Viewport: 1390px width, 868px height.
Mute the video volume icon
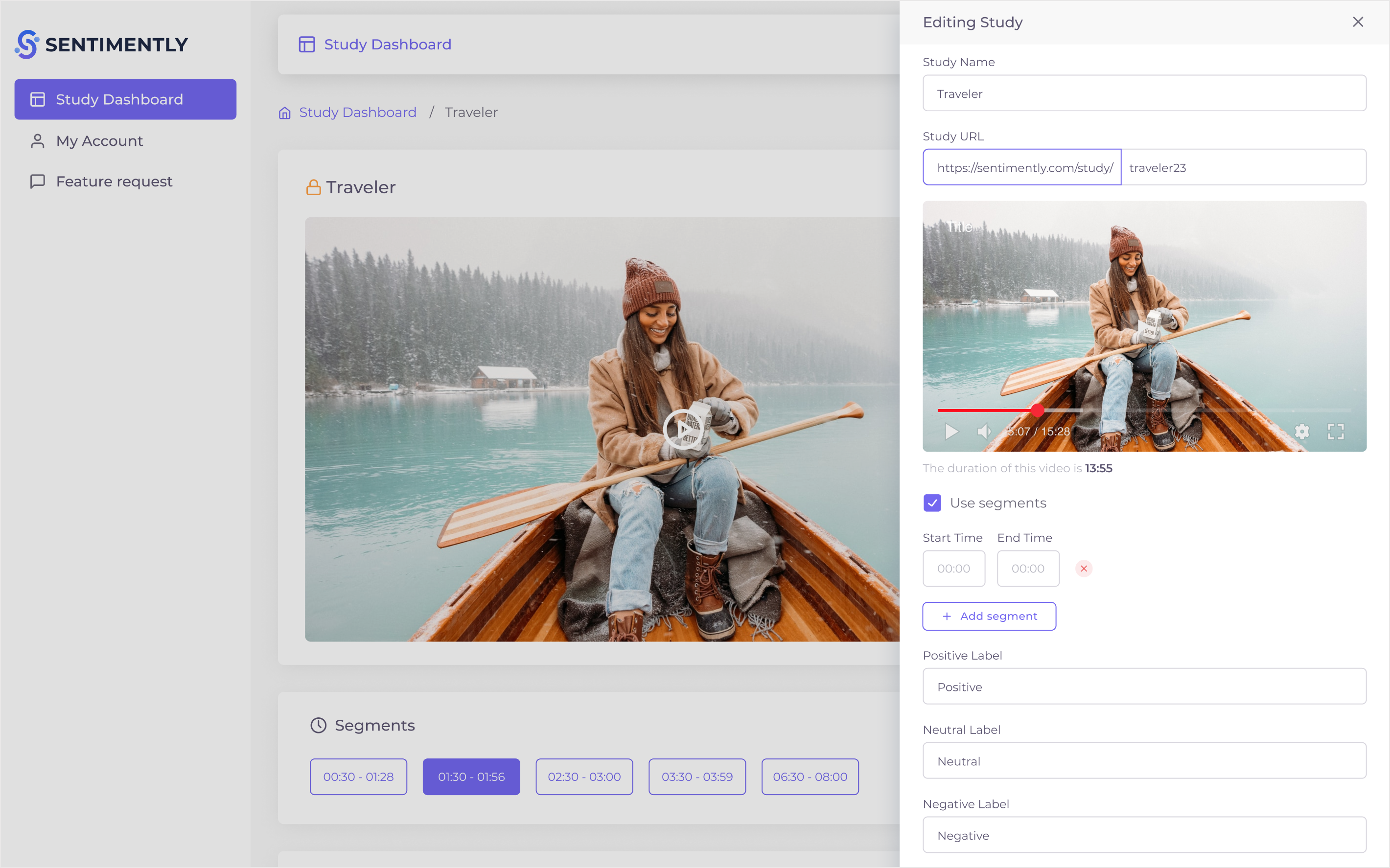coord(983,431)
